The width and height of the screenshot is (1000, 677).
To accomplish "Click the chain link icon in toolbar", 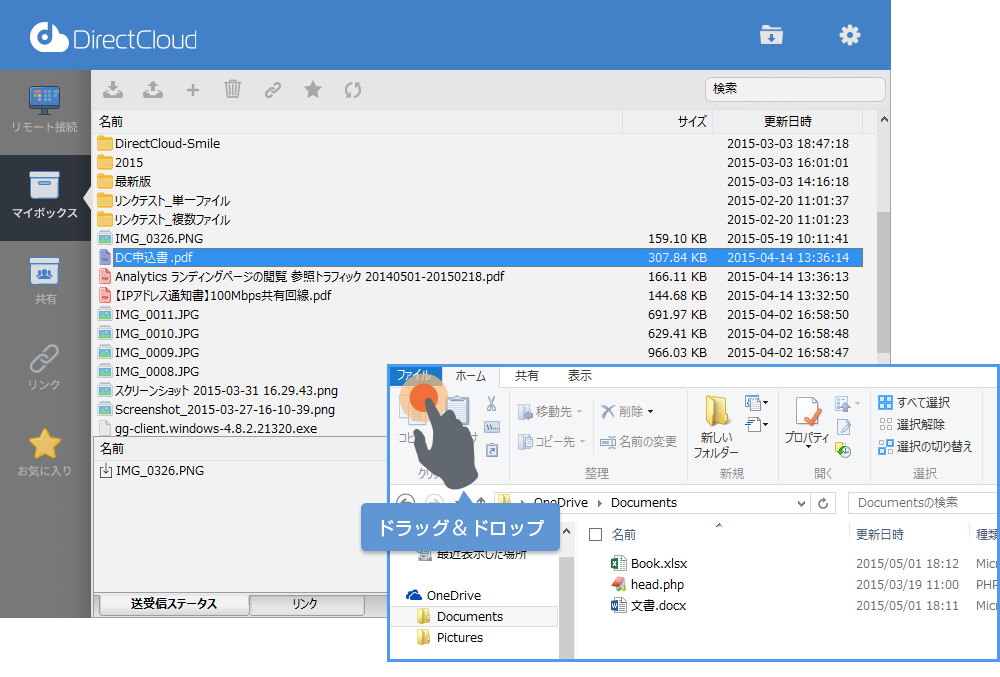I will click(x=273, y=90).
